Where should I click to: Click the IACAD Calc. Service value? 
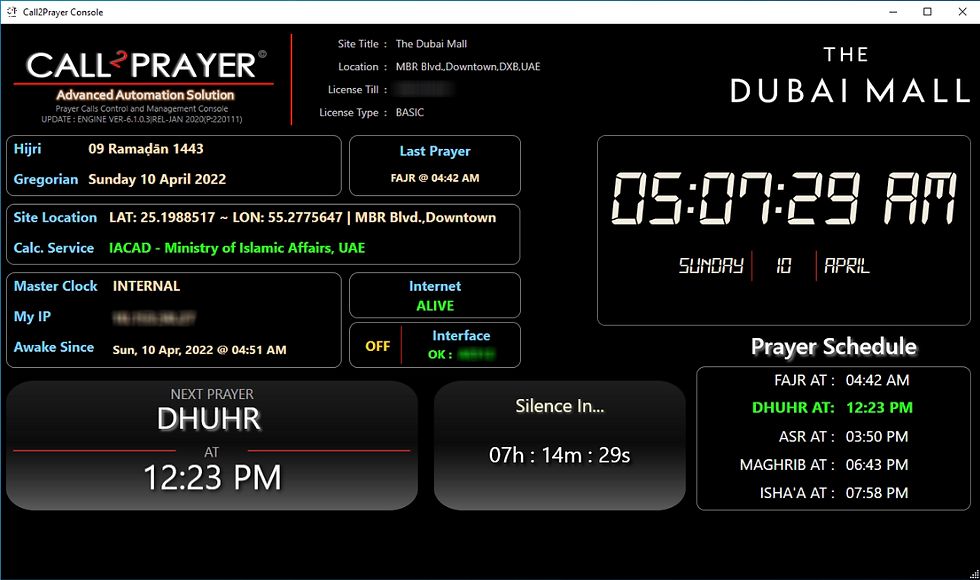pos(237,248)
